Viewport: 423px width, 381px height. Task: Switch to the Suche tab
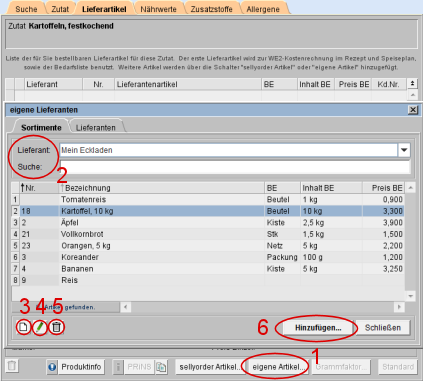(26, 9)
